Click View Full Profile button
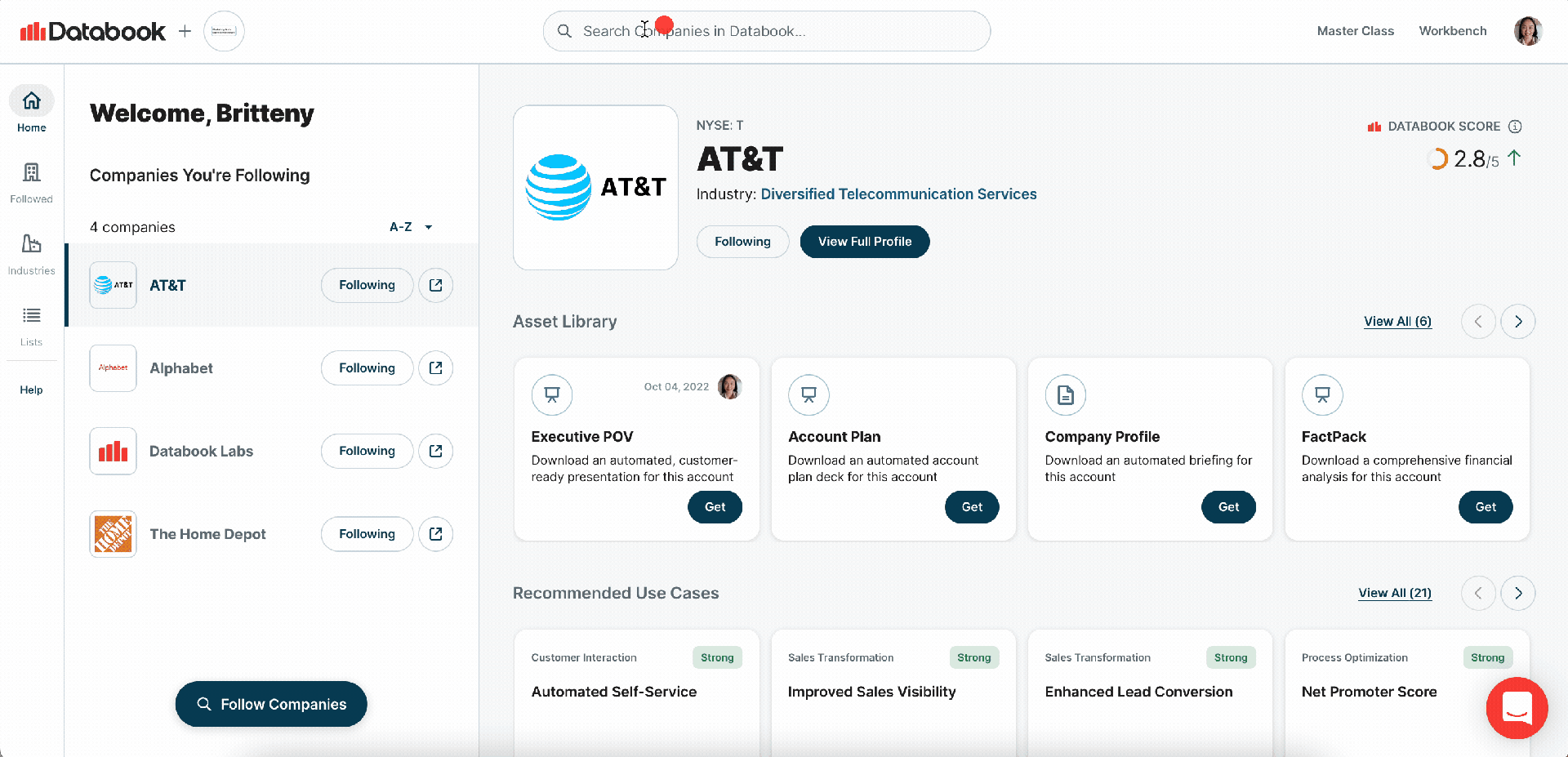The image size is (1568, 757). click(x=864, y=242)
